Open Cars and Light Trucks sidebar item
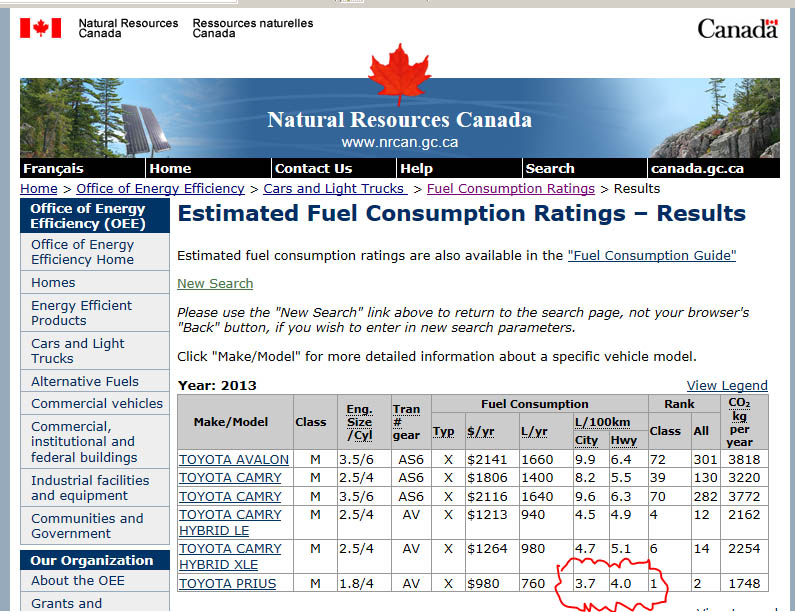This screenshot has height=612, width=795. coord(78,350)
